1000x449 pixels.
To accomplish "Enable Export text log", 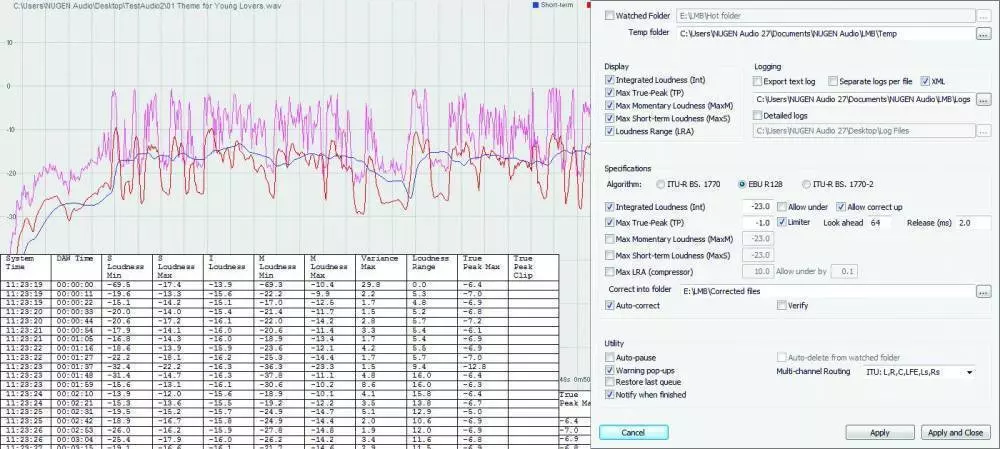I will click(758, 82).
